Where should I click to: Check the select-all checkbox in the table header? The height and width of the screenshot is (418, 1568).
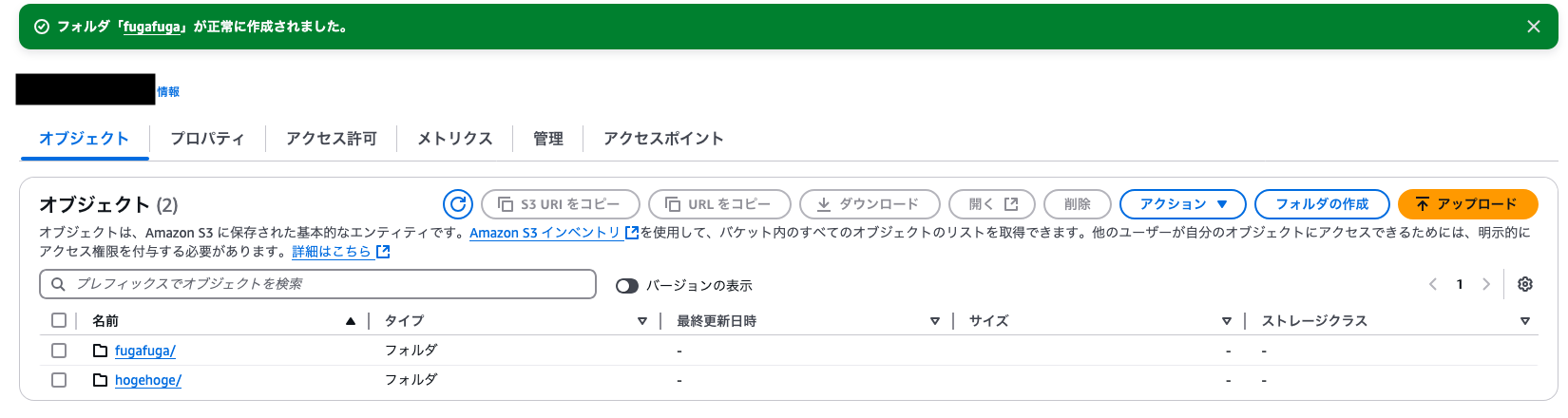point(59,320)
